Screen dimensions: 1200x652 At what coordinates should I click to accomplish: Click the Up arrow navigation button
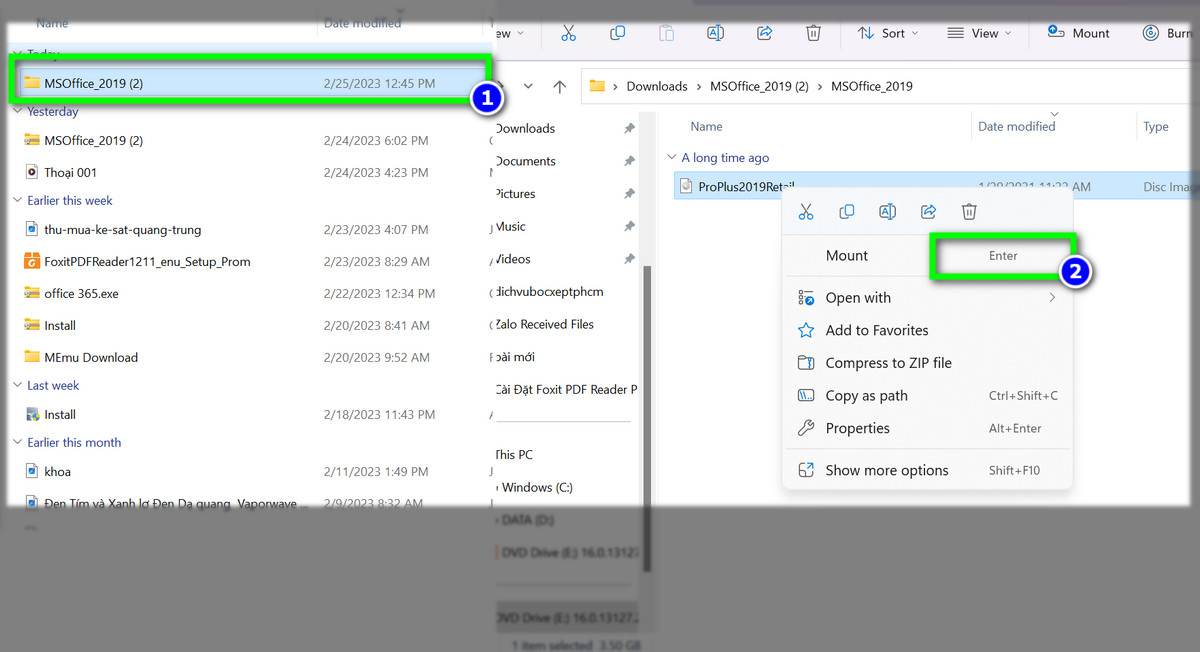tap(560, 86)
